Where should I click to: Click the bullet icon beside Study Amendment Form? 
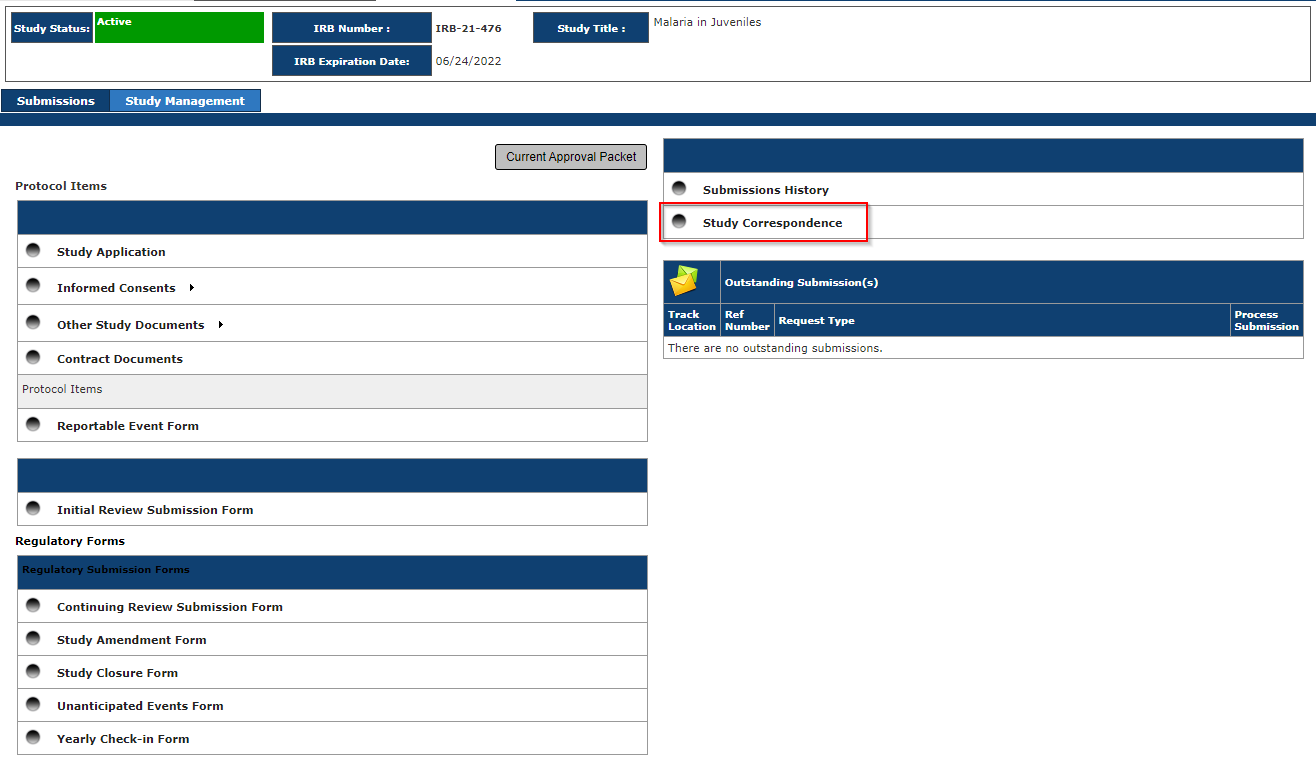pos(33,638)
